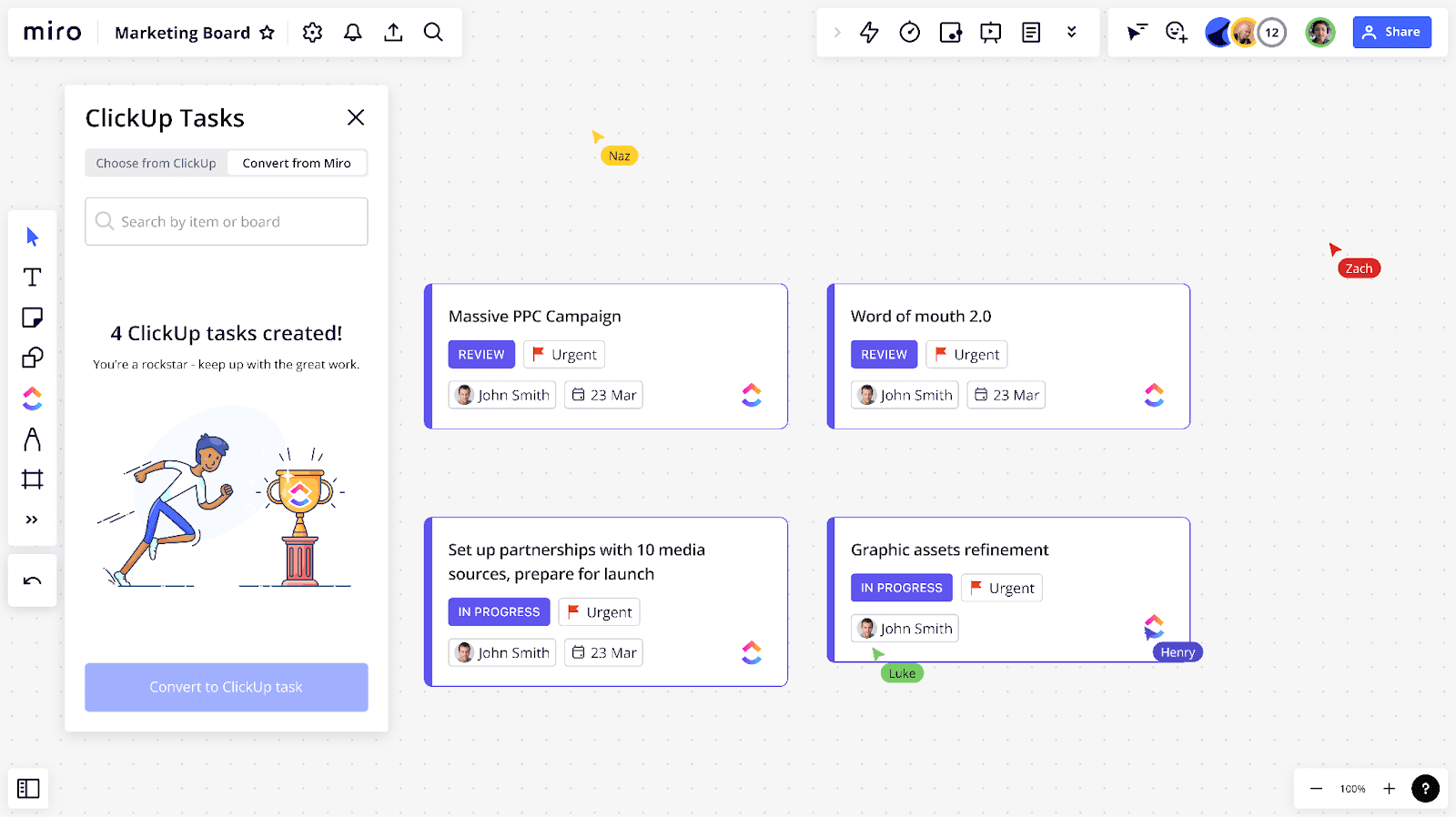Click John Smith on Graphic assets refinement
1456x817 pixels.
coord(905,629)
